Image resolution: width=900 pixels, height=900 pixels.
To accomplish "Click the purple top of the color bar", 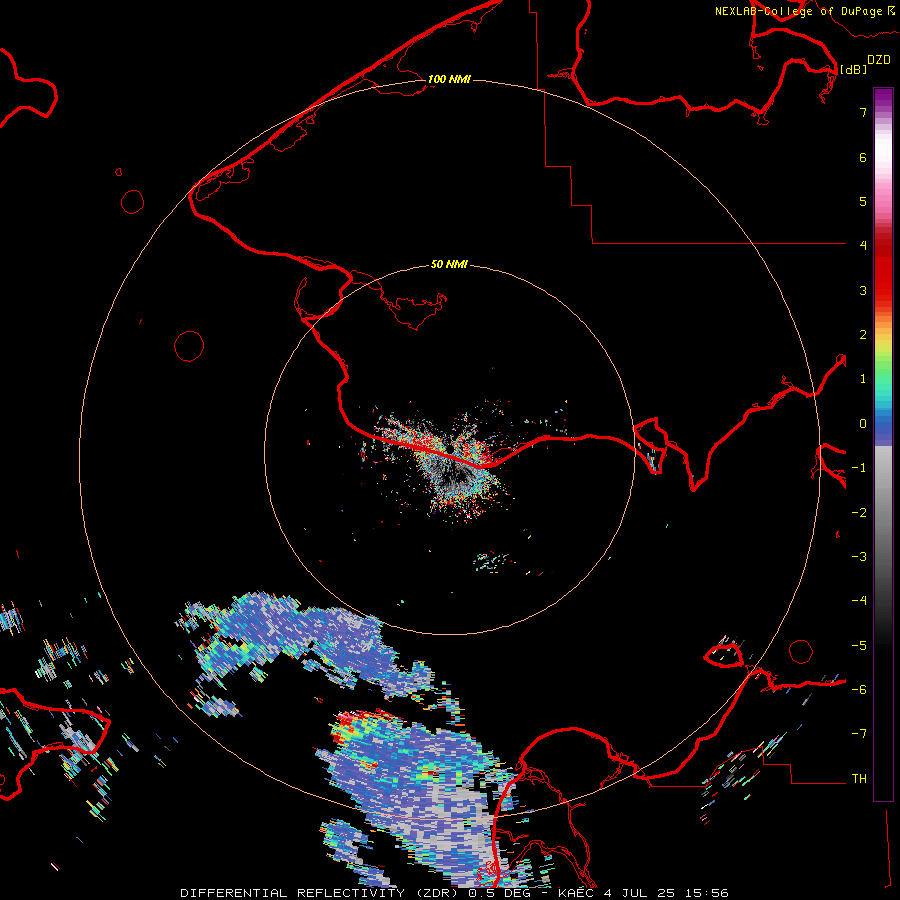I will pos(883,98).
